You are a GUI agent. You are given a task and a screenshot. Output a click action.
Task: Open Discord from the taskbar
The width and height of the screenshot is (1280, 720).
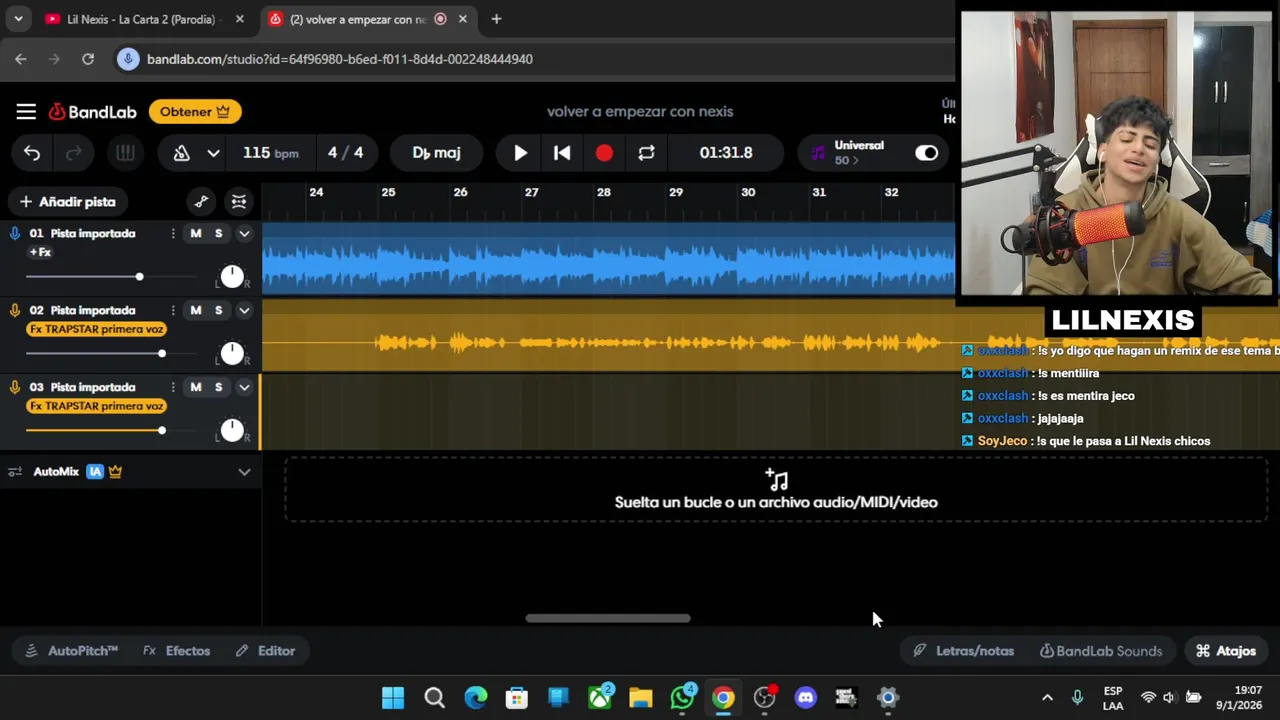pyautogui.click(x=806, y=698)
